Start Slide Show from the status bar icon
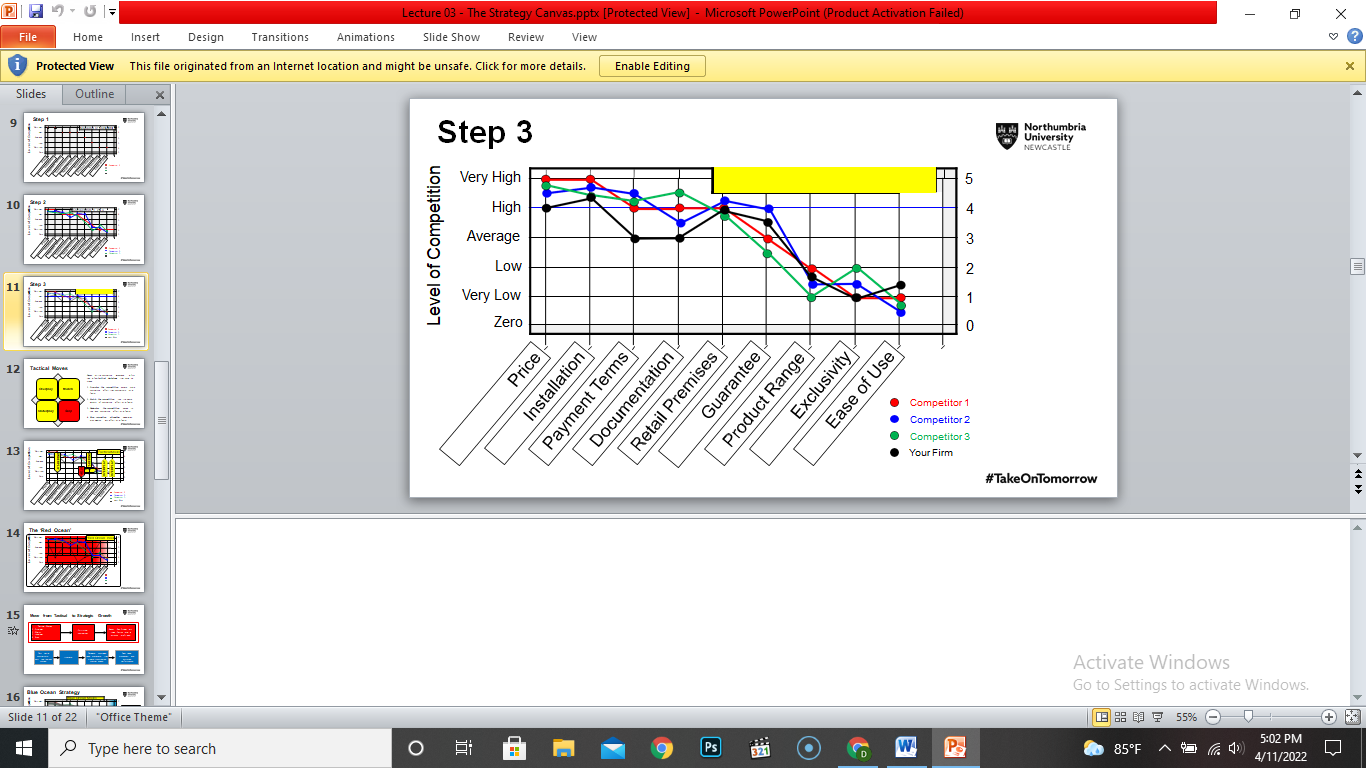 pyautogui.click(x=1158, y=717)
